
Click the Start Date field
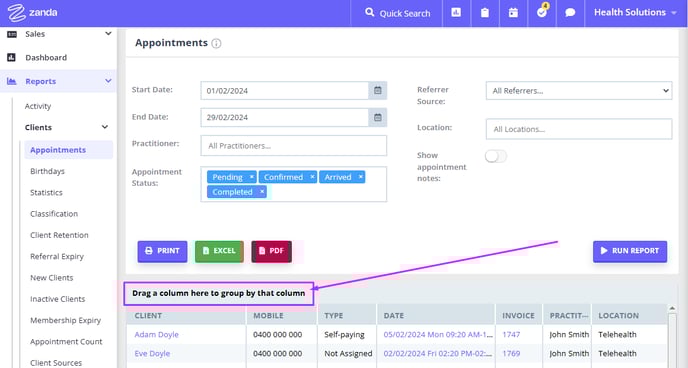pos(284,91)
